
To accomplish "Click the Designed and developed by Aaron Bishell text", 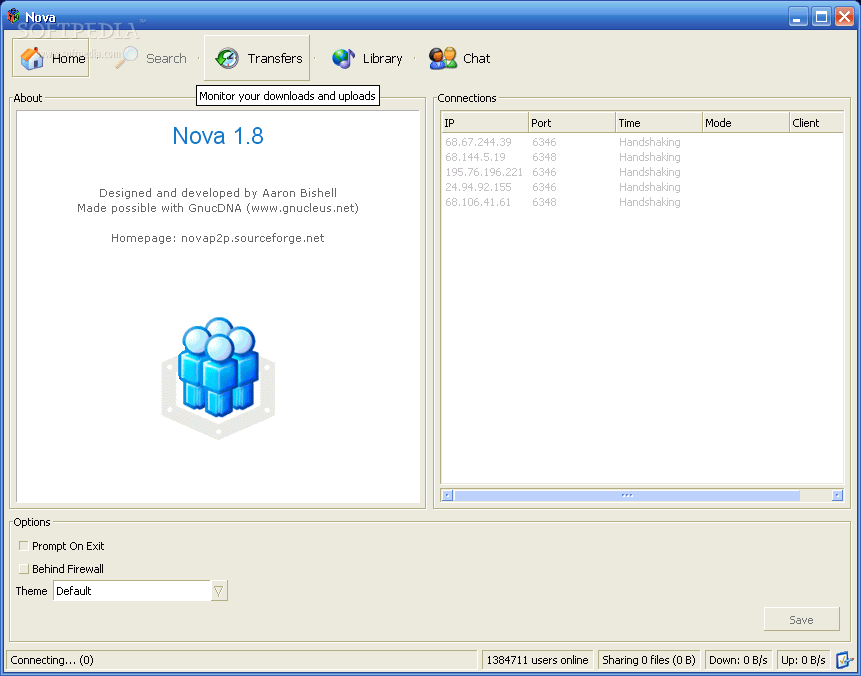I will click(x=217, y=193).
